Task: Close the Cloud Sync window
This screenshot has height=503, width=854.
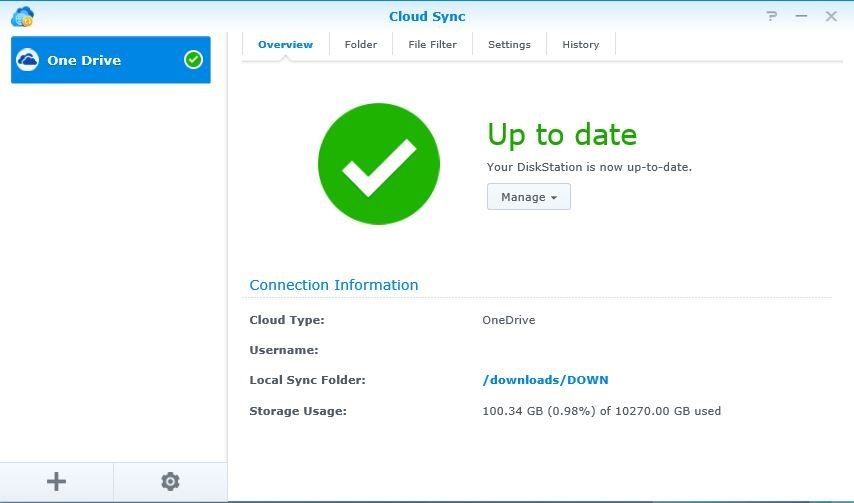Action: click(831, 16)
